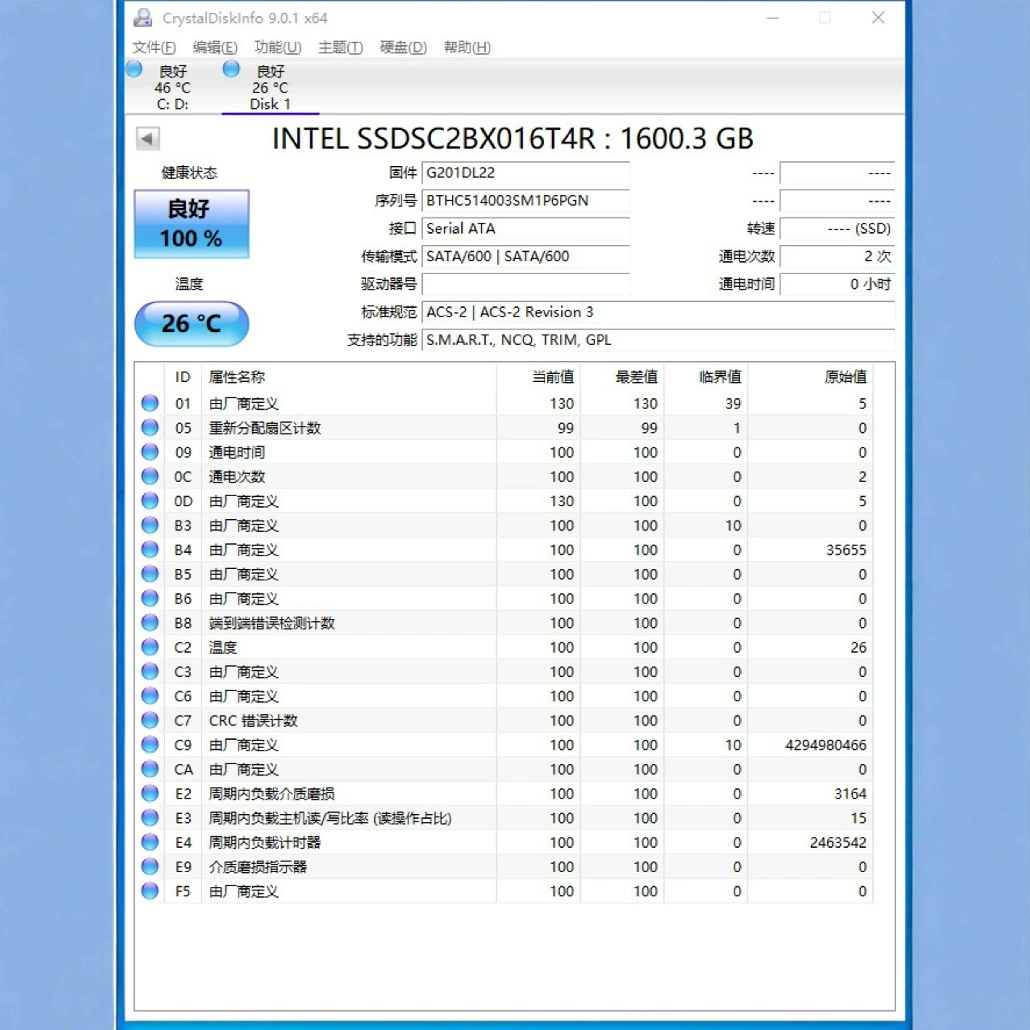Click the blue status orb for attribute B6
Image resolution: width=1030 pixels, height=1030 pixels.
click(150, 598)
